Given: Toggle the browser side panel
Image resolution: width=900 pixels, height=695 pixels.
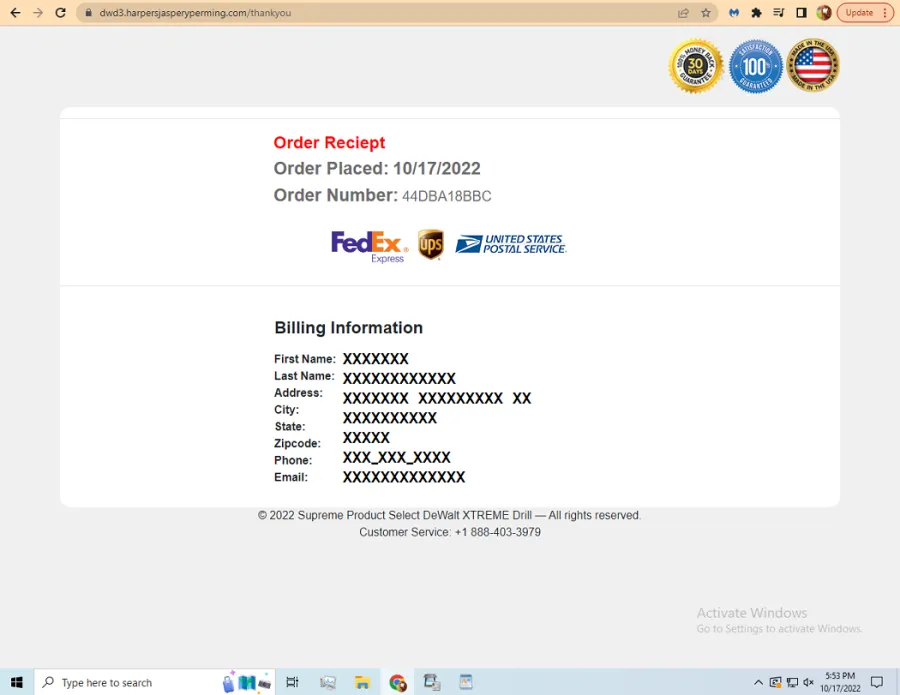Looking at the screenshot, I should tap(801, 13).
